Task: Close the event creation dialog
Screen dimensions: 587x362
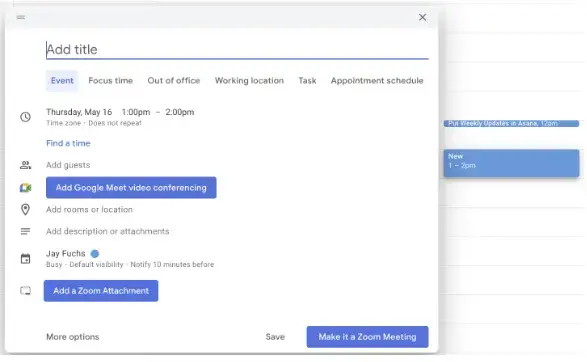Action: tap(422, 17)
